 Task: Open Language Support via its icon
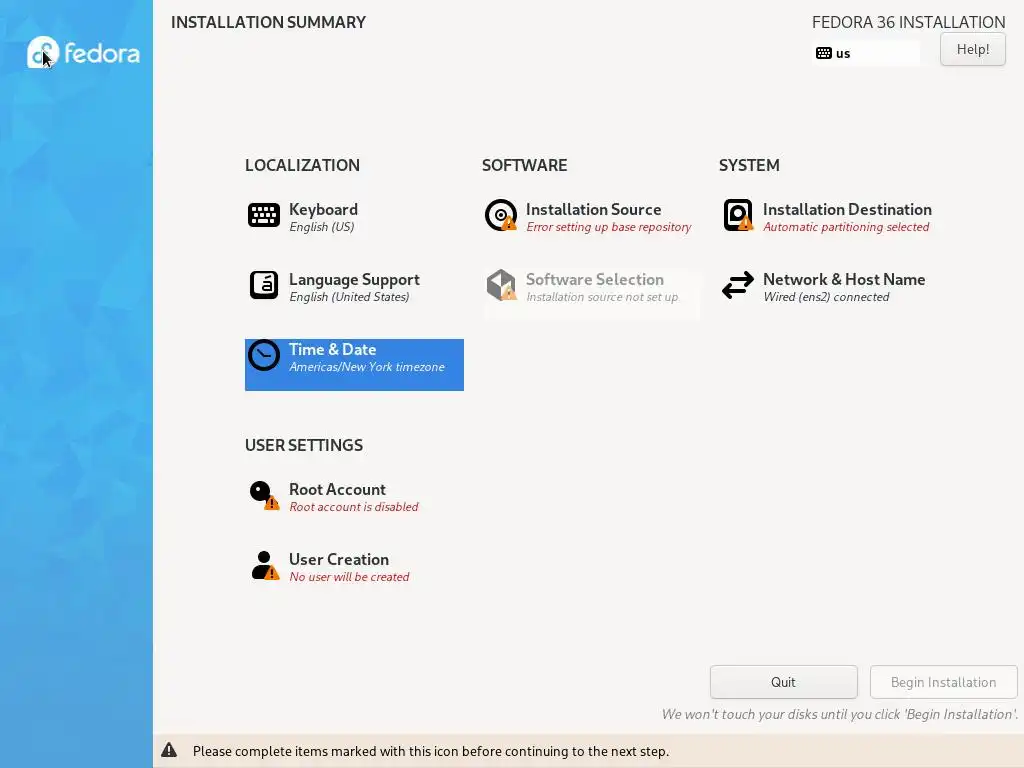[x=264, y=285]
